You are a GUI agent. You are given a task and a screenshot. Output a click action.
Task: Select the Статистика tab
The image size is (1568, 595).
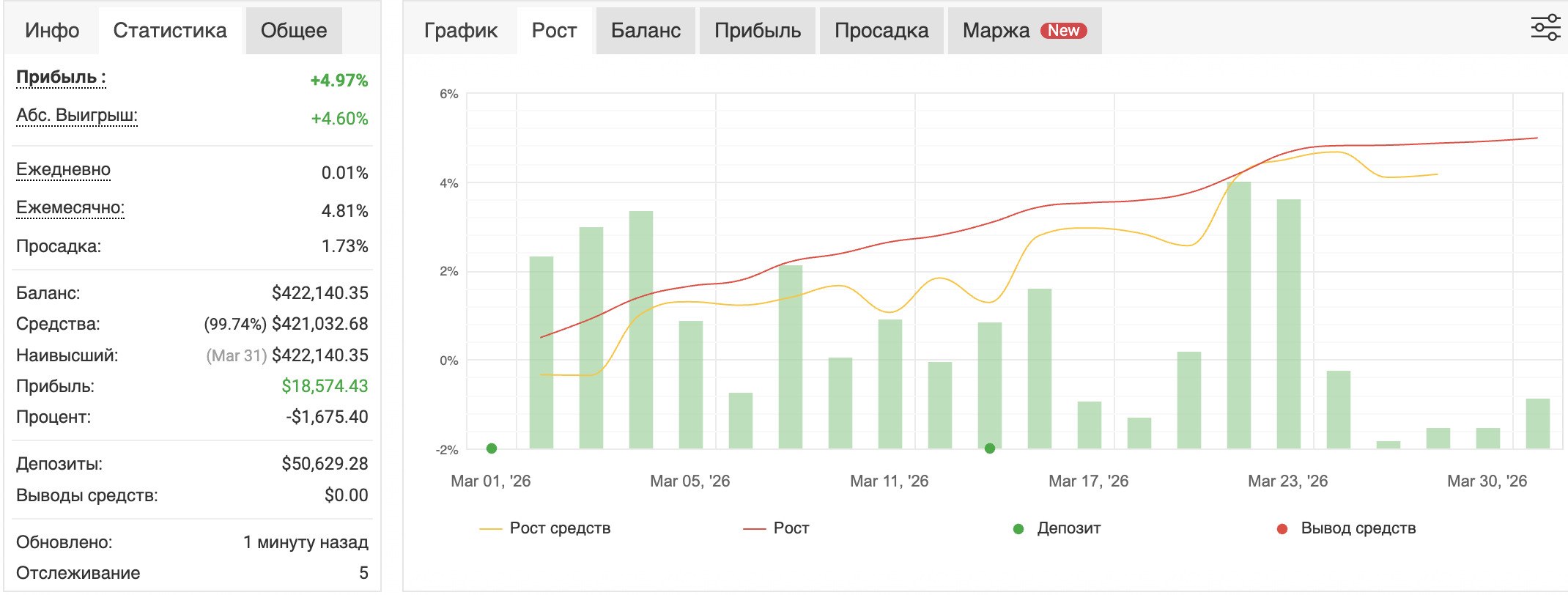tap(170, 31)
